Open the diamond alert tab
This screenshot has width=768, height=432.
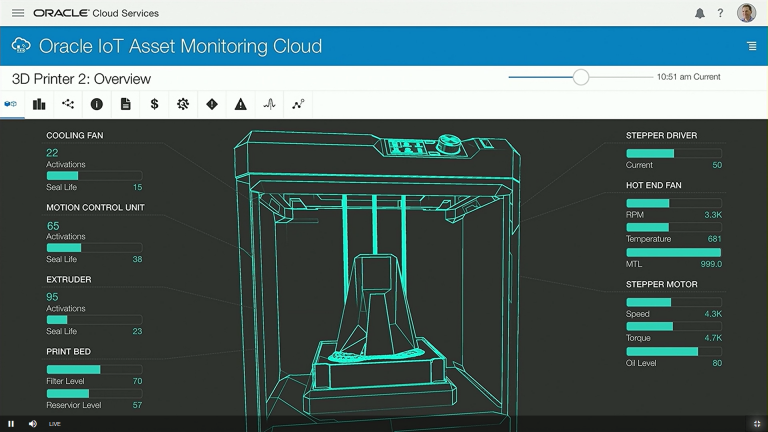(x=212, y=104)
